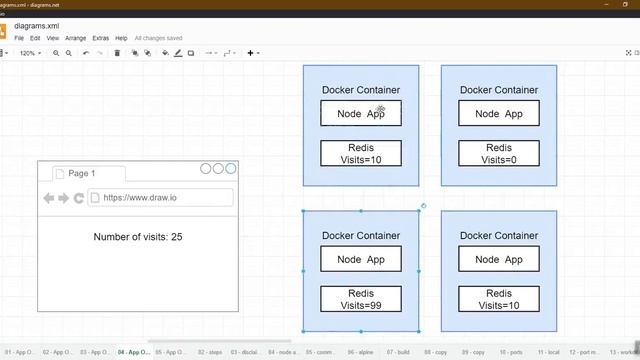Click the back arrow in browser mockup
Image resolution: width=640 pixels, height=360 pixels.
49,198
